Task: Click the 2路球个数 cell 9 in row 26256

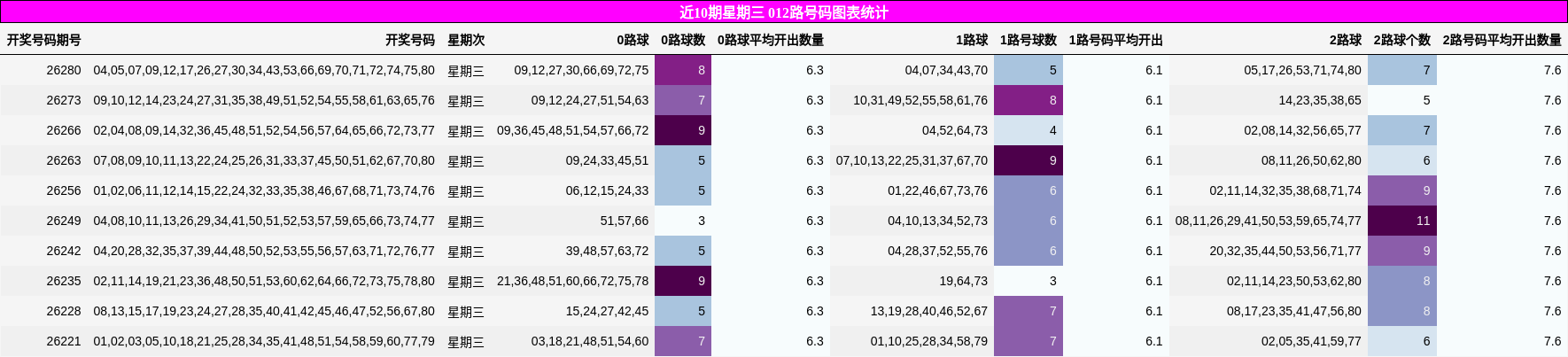Action: (1402, 190)
